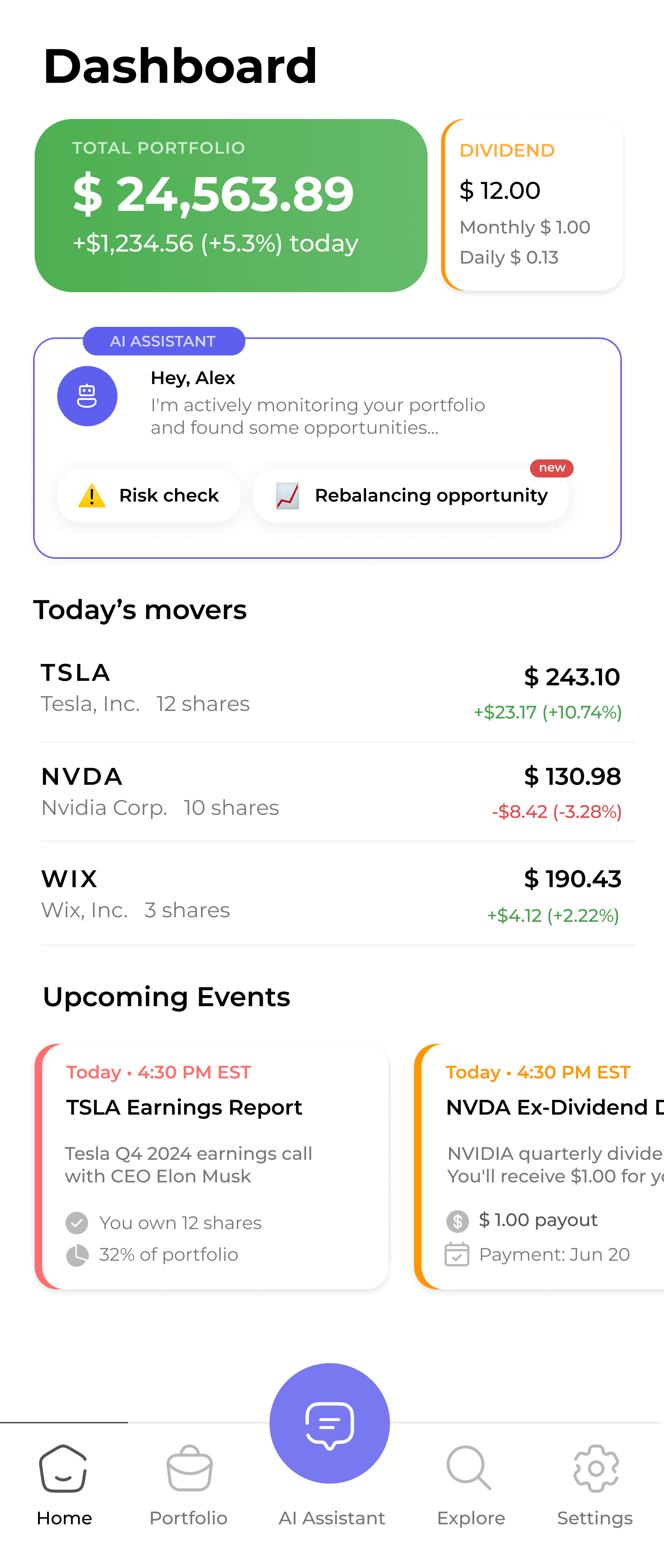Image resolution: width=664 pixels, height=1568 pixels.
Task: Open the TSLA Earnings Report event card
Action: pyautogui.click(x=212, y=1166)
